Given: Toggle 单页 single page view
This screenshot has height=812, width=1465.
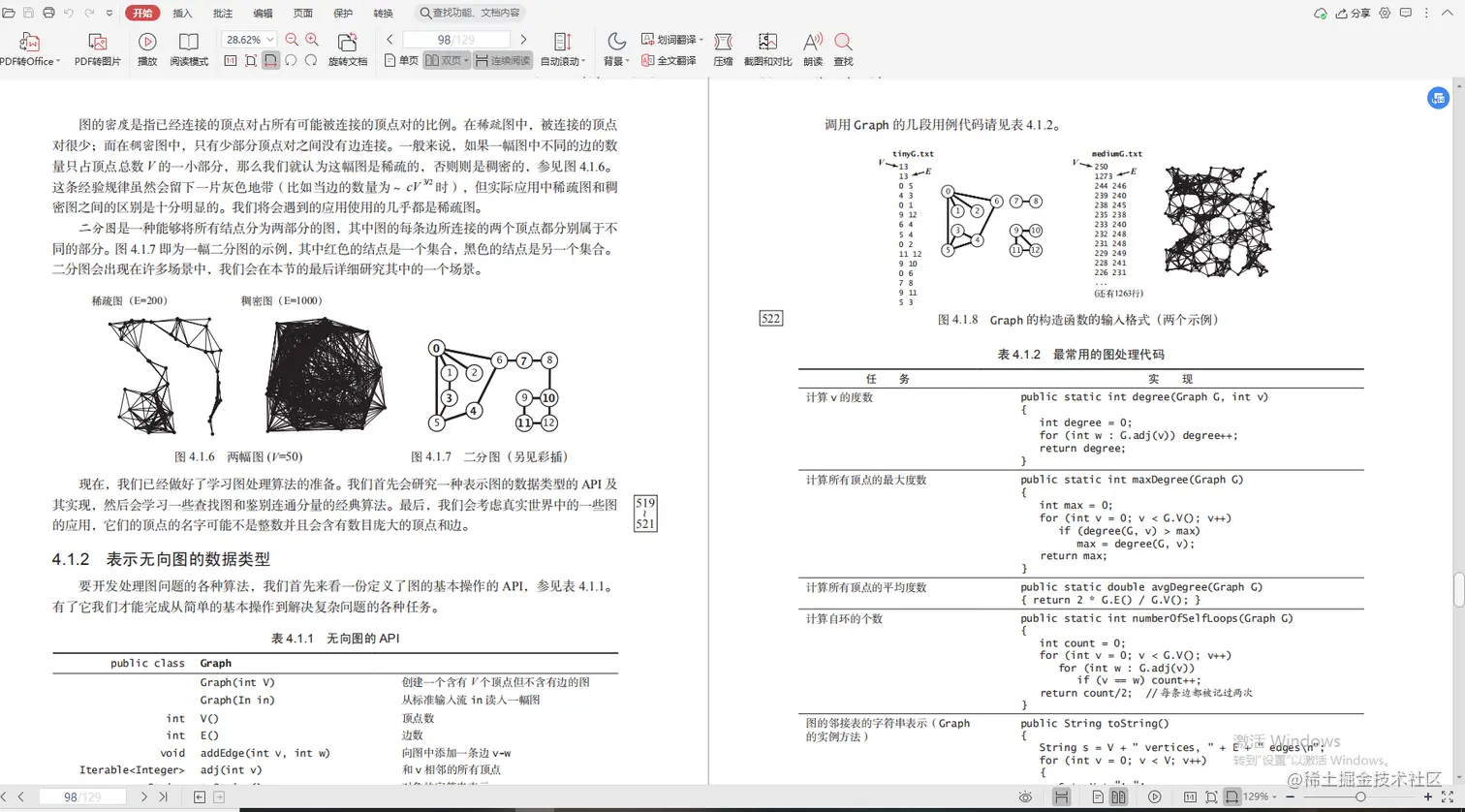Looking at the screenshot, I should pyautogui.click(x=402, y=60).
